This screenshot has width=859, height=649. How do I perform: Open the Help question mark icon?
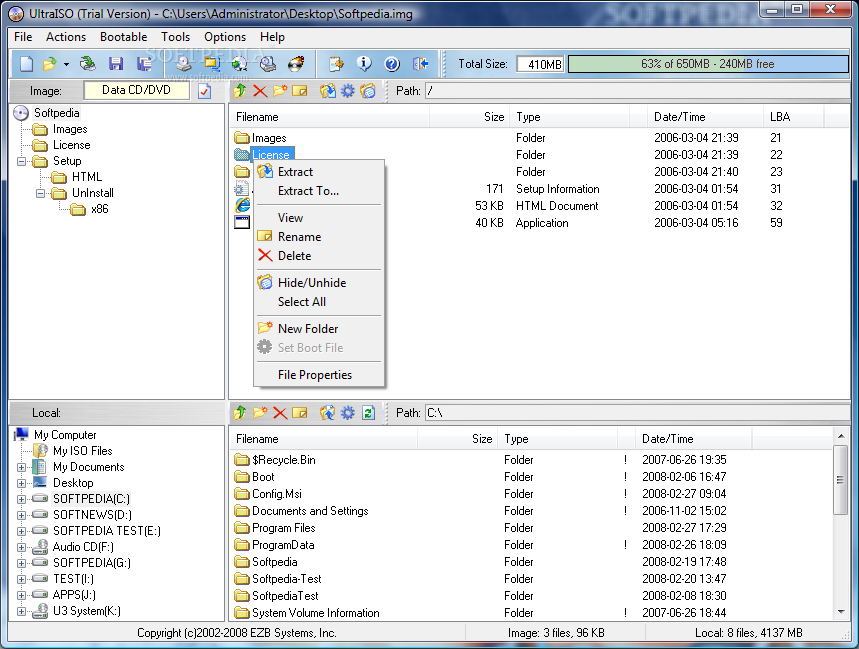pos(392,64)
